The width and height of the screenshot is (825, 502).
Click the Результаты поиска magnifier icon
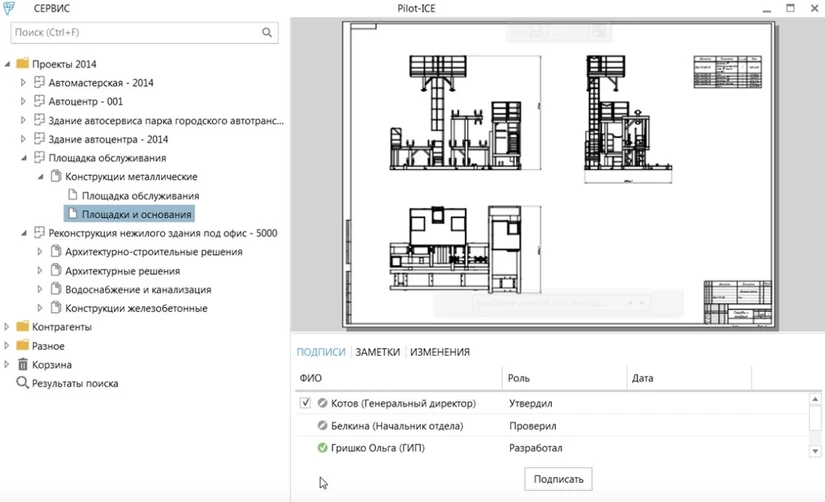point(23,383)
